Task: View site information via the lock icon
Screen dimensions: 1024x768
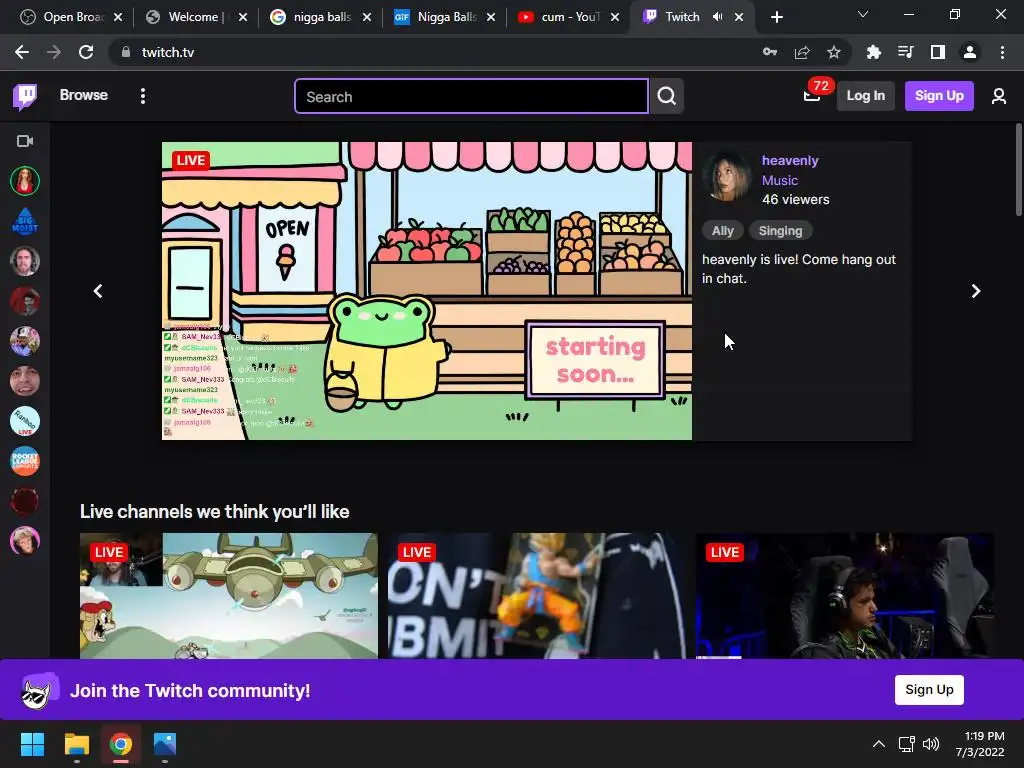Action: coord(125,52)
